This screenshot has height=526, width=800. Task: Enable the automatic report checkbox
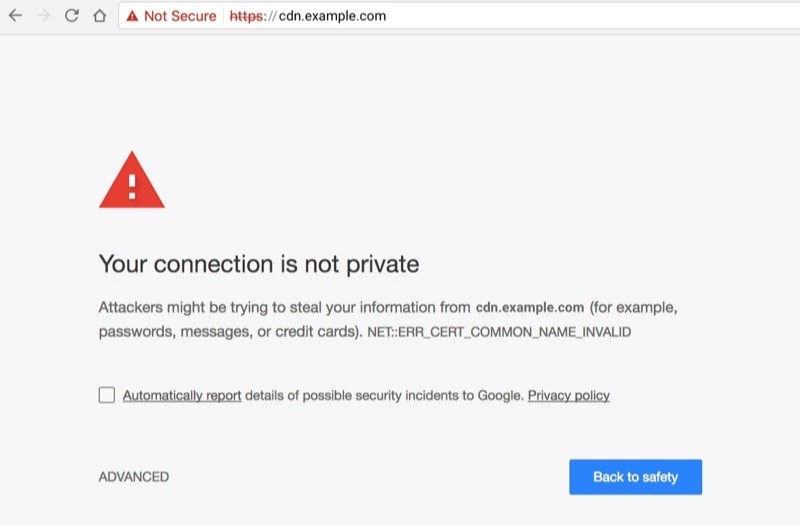(107, 395)
